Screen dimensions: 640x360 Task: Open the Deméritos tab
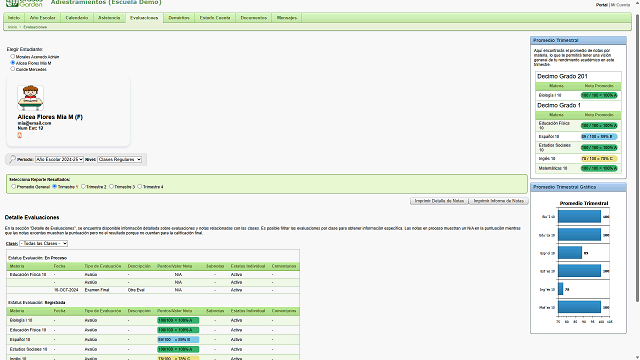[x=179, y=18]
